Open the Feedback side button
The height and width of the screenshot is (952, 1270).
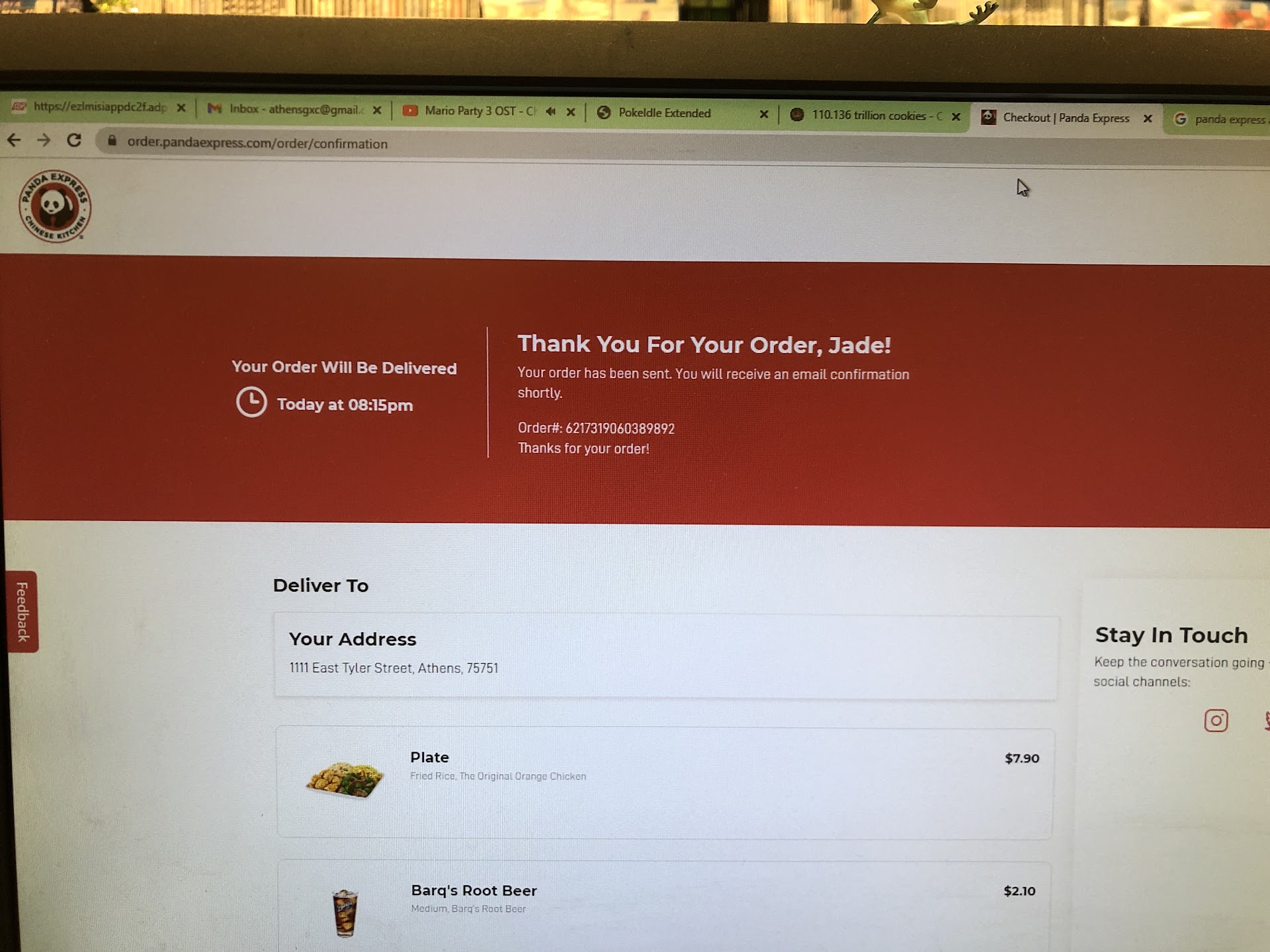[x=22, y=612]
